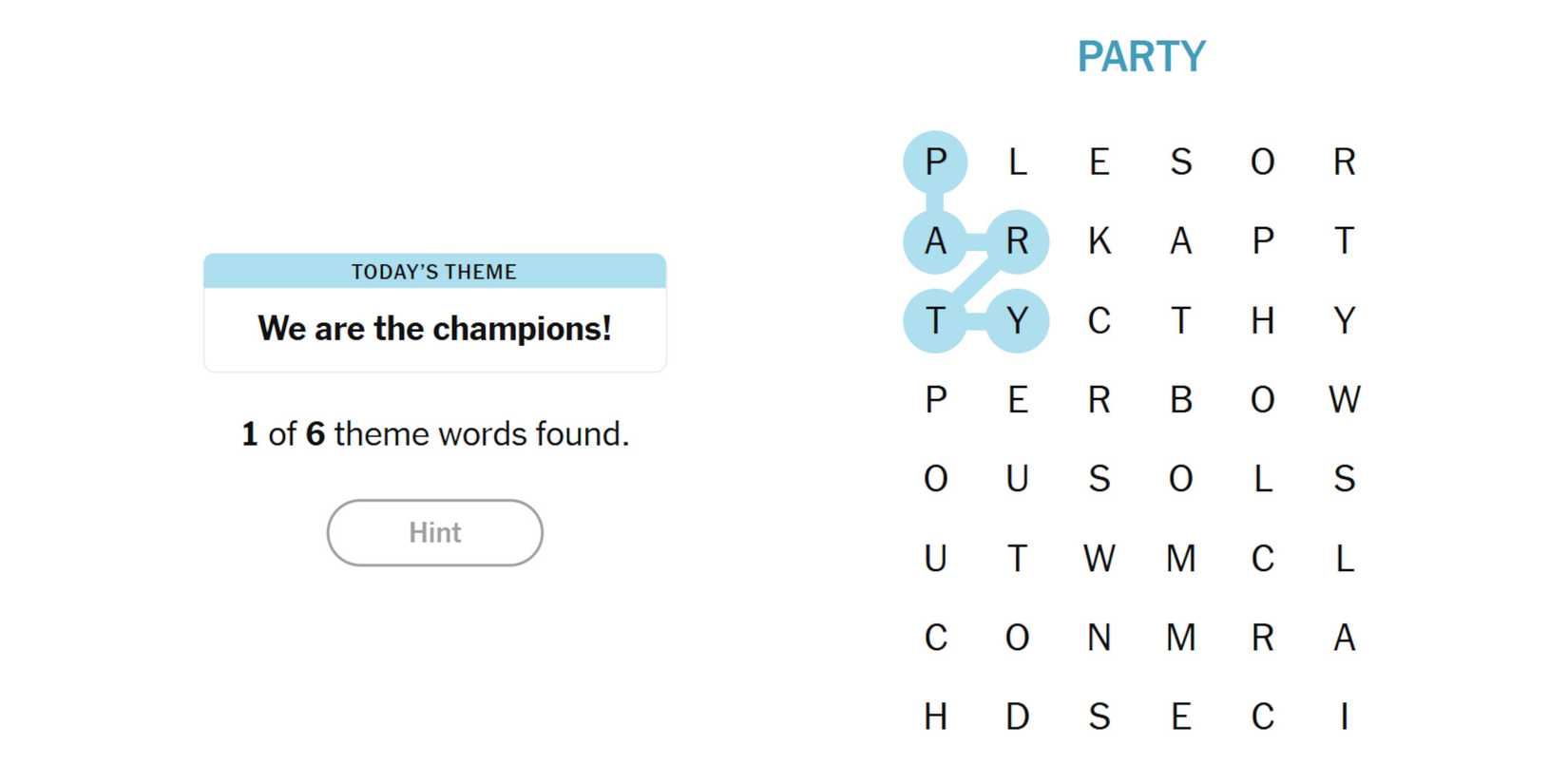The image size is (1568, 784).
Task: Select the highlighted R circle
Action: [1017, 241]
